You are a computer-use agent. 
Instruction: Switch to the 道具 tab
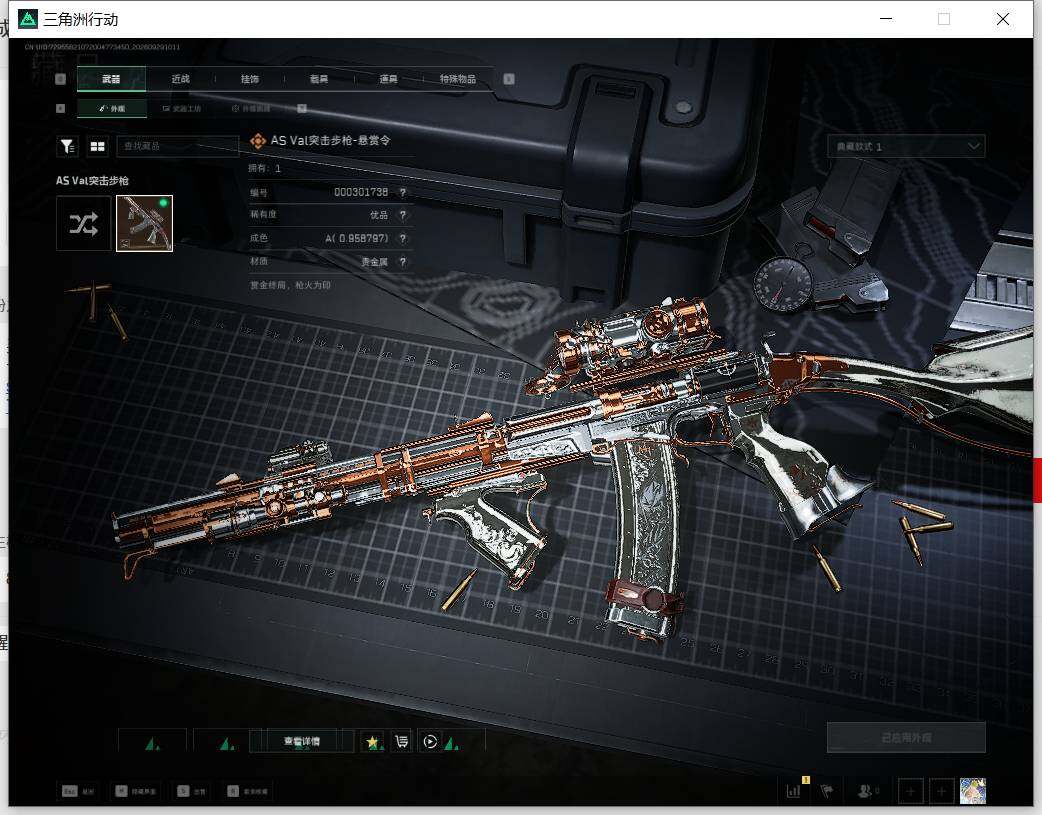coord(389,79)
